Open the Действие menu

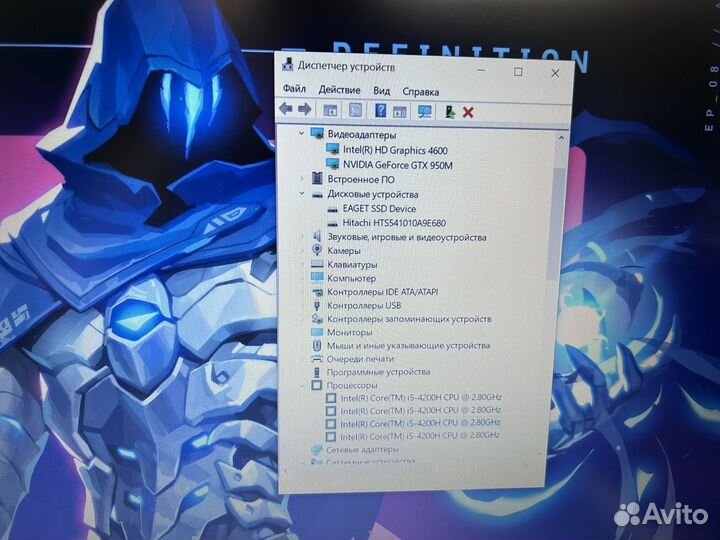[339, 90]
